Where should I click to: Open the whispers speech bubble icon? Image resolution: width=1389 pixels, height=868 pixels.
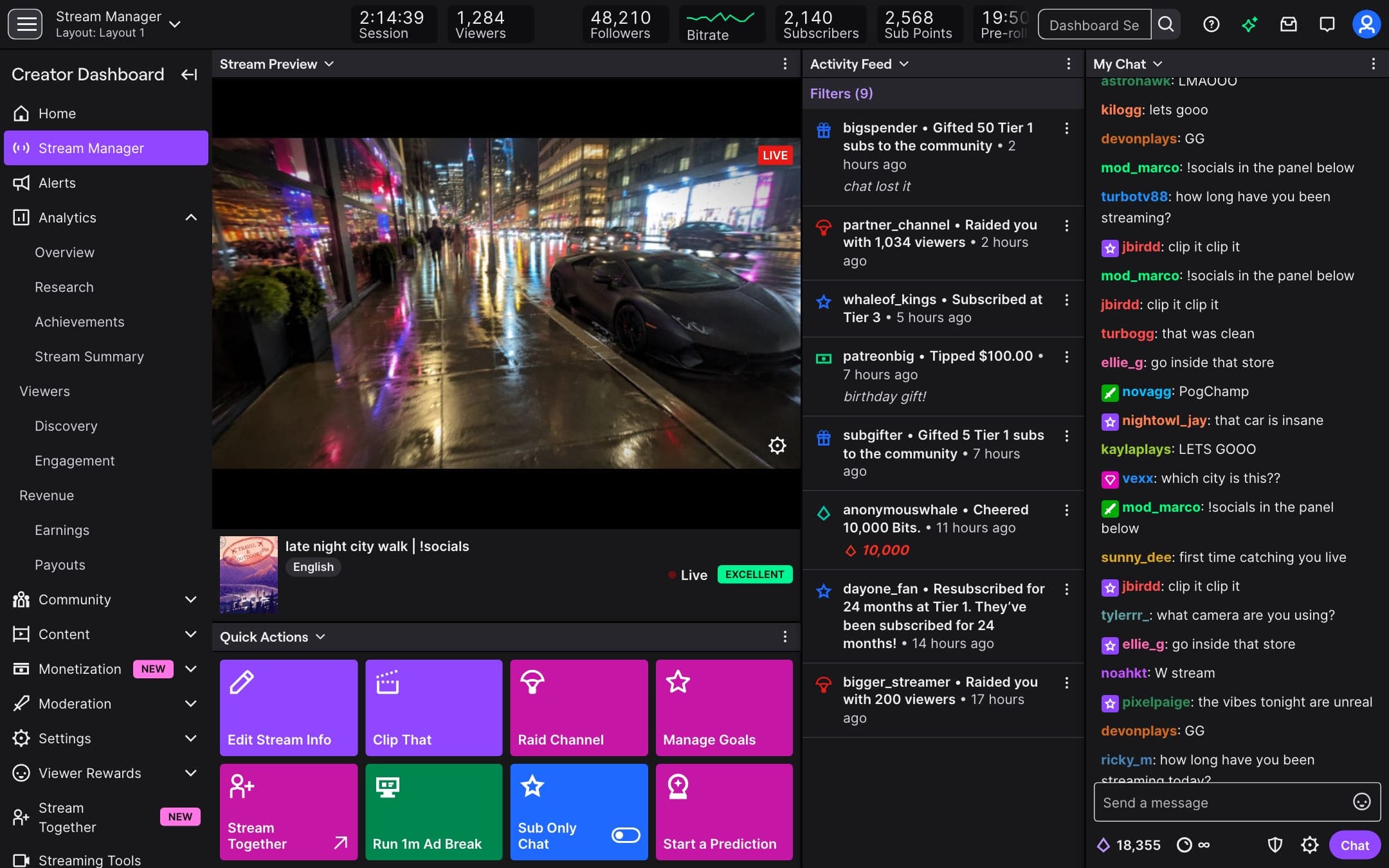pos(1327,24)
